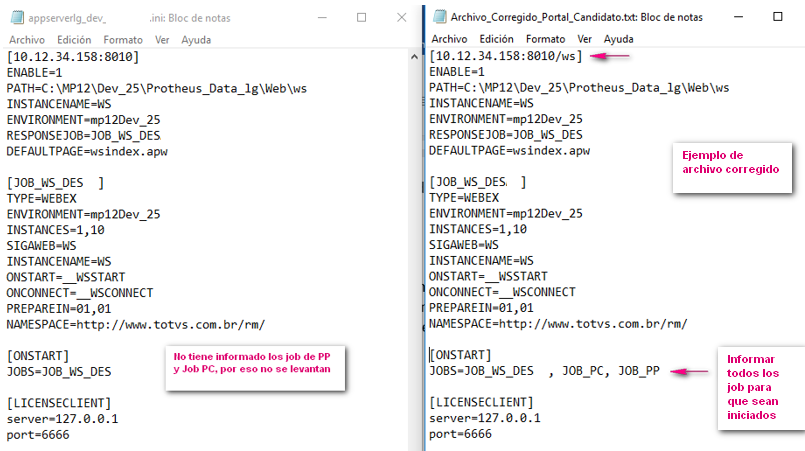This screenshot has height=451, width=805.
Task: Click 'ENABLE=1' line in right window
Action: (x=457, y=71)
